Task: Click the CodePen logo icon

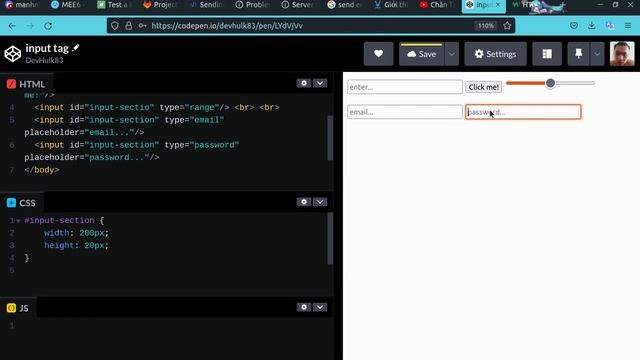Action: coord(13,54)
